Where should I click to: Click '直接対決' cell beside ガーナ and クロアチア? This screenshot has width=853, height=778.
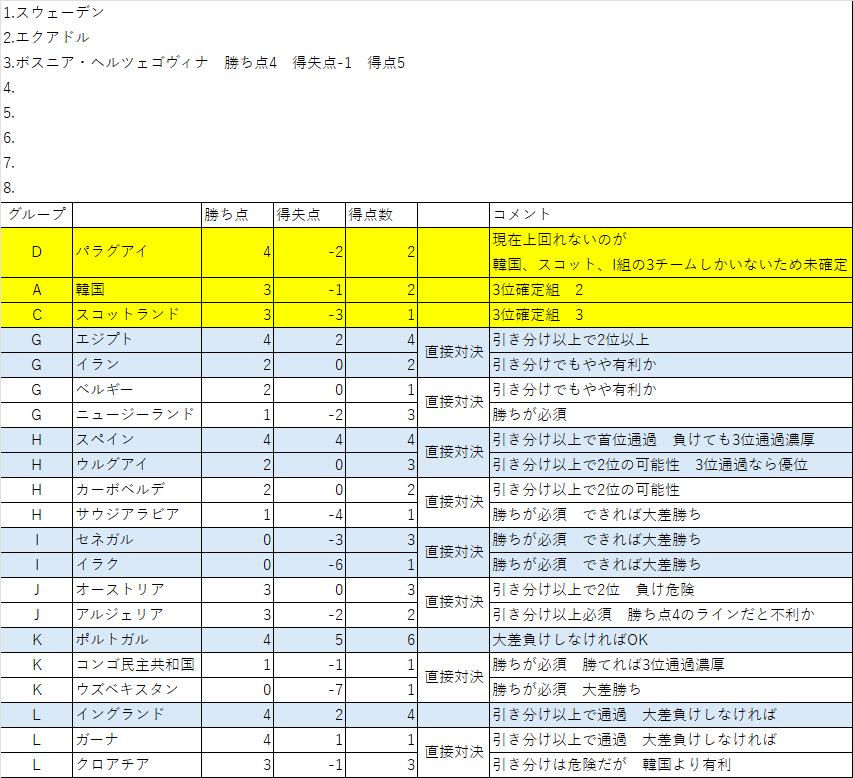coord(453,753)
